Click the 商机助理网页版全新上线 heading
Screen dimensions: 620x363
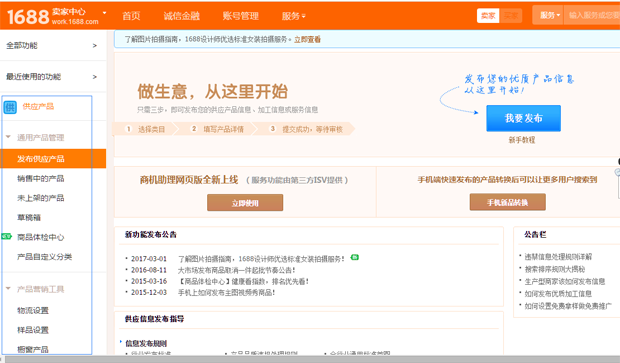pos(189,180)
